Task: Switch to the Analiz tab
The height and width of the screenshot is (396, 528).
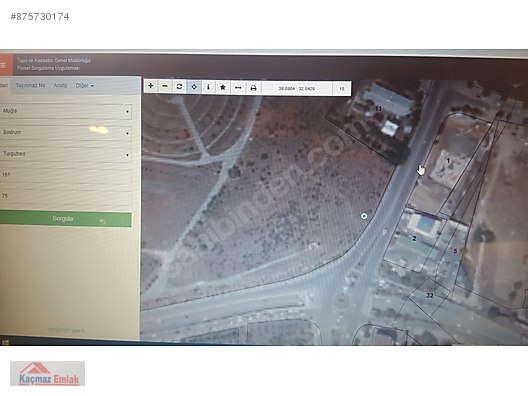Action: (x=60, y=85)
